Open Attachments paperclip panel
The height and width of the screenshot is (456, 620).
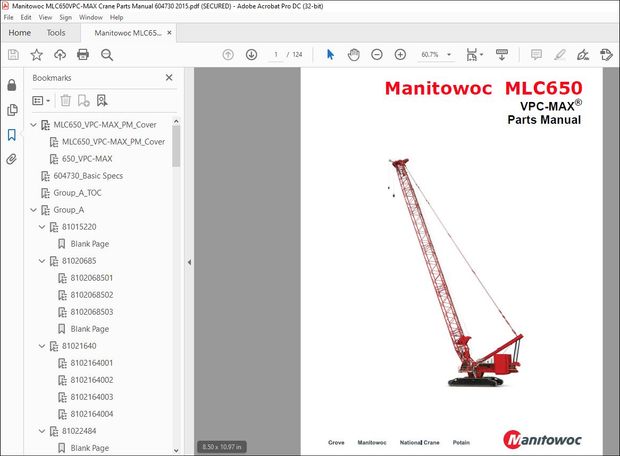point(12,159)
